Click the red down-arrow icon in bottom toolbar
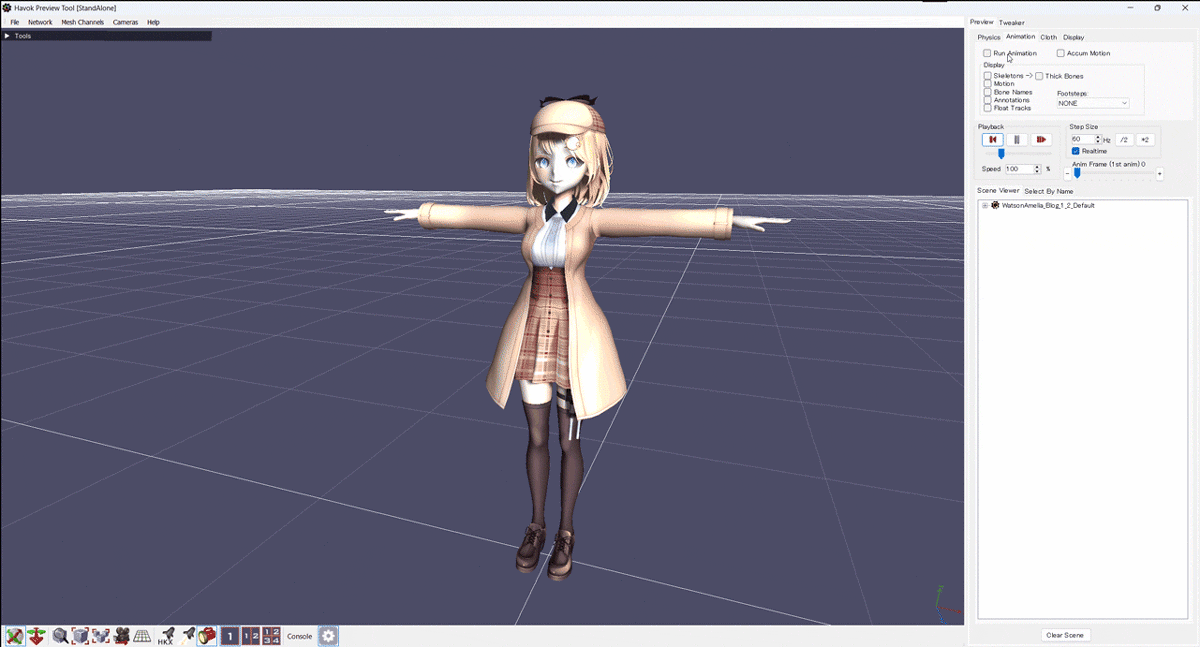The image size is (1200, 647). [37, 636]
